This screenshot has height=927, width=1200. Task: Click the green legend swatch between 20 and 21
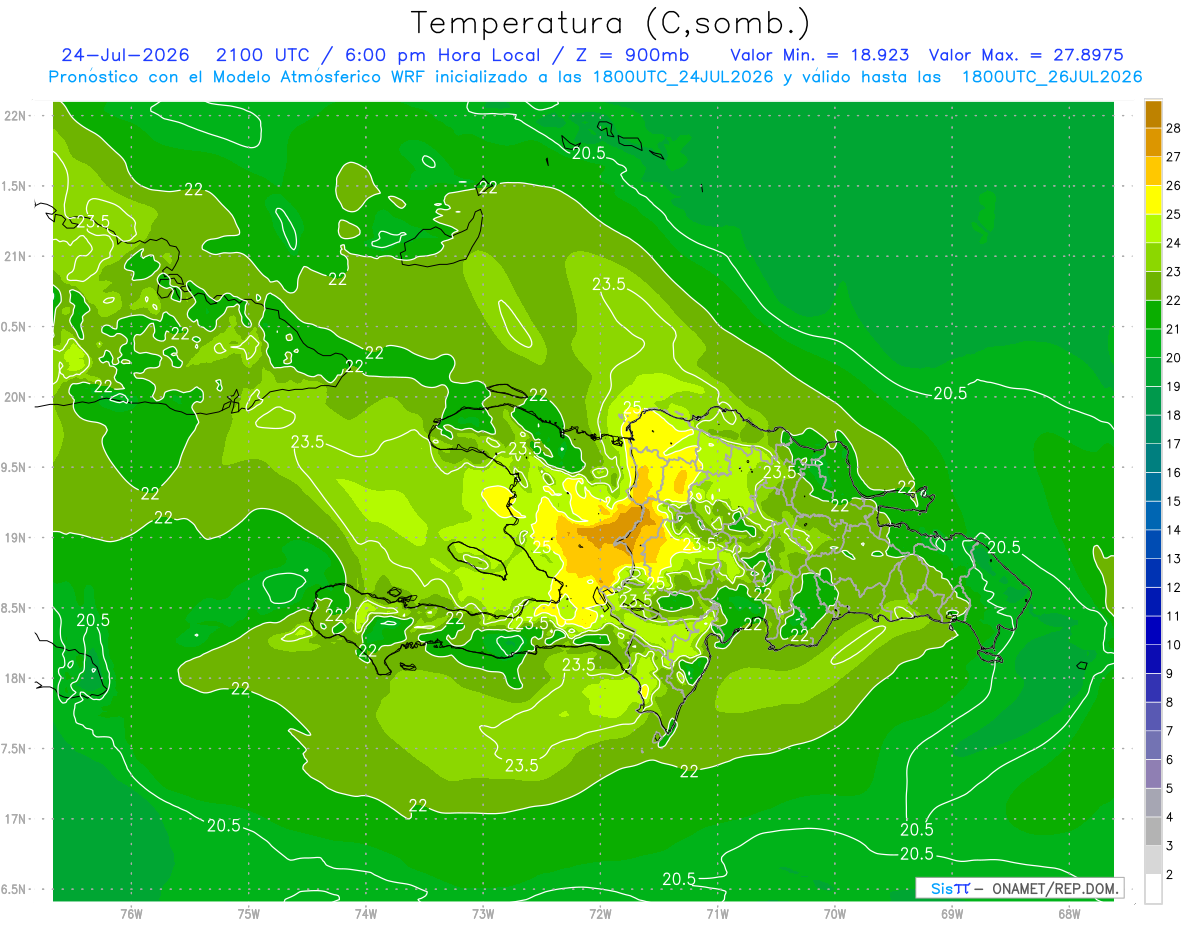(x=1153, y=344)
